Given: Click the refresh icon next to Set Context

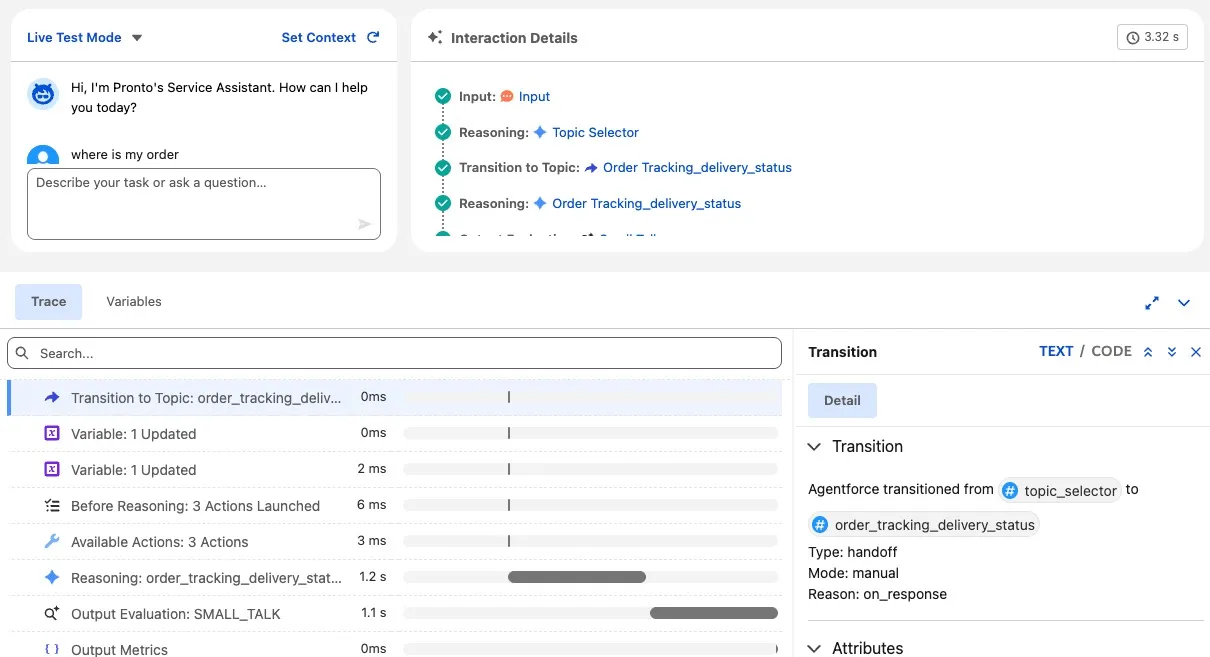Looking at the screenshot, I should click(373, 37).
